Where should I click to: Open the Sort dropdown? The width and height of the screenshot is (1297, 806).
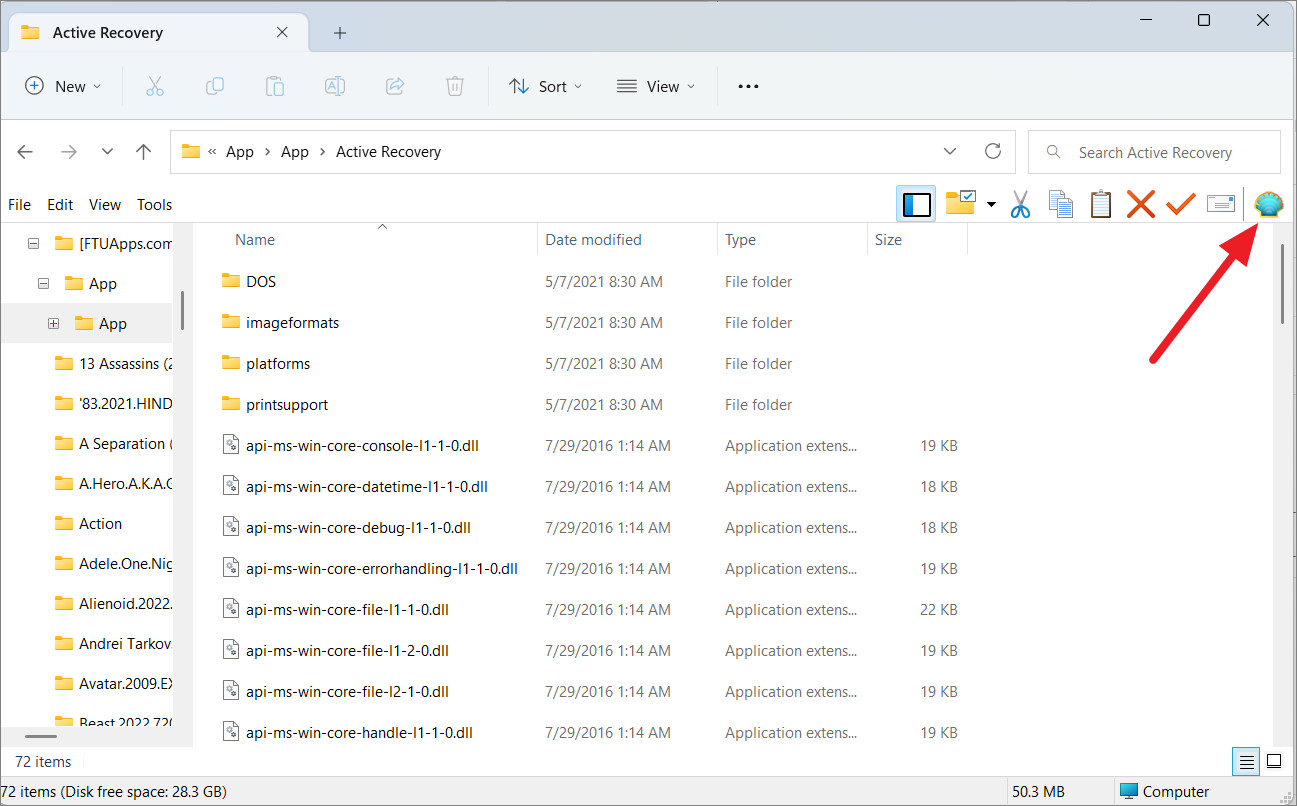(x=545, y=86)
